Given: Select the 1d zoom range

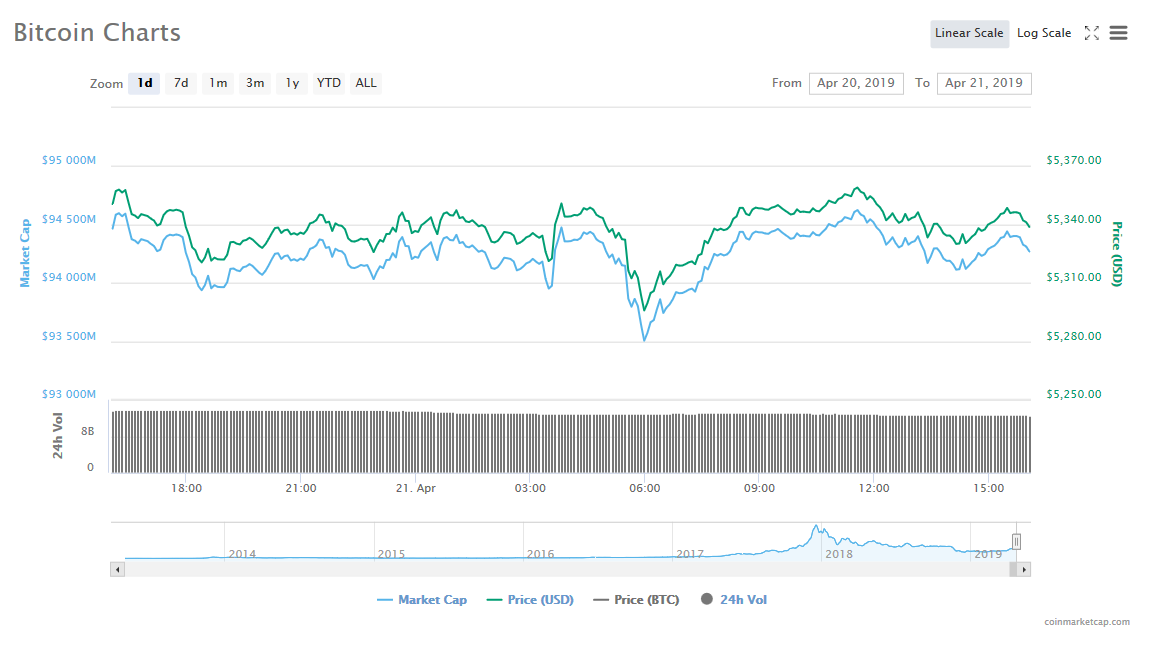Looking at the screenshot, I should click(145, 83).
